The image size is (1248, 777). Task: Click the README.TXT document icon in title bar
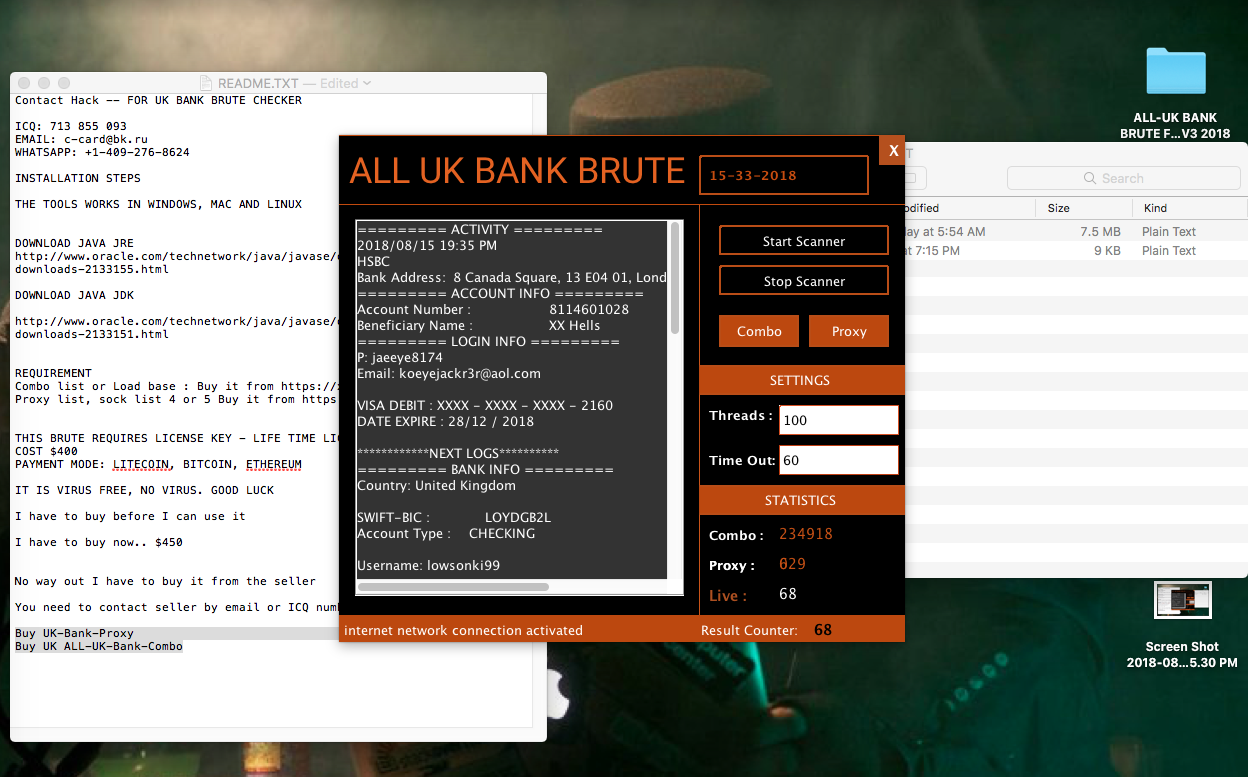(207, 83)
